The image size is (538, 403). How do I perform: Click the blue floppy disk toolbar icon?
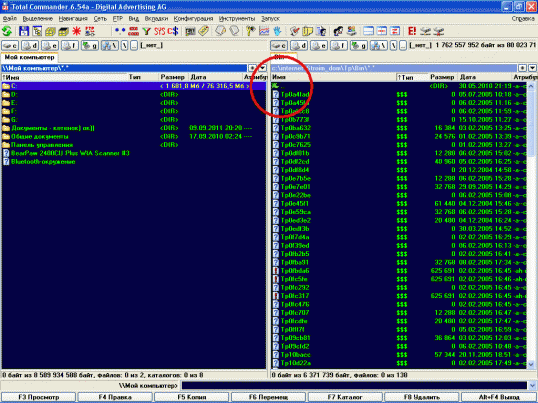tap(24, 31)
